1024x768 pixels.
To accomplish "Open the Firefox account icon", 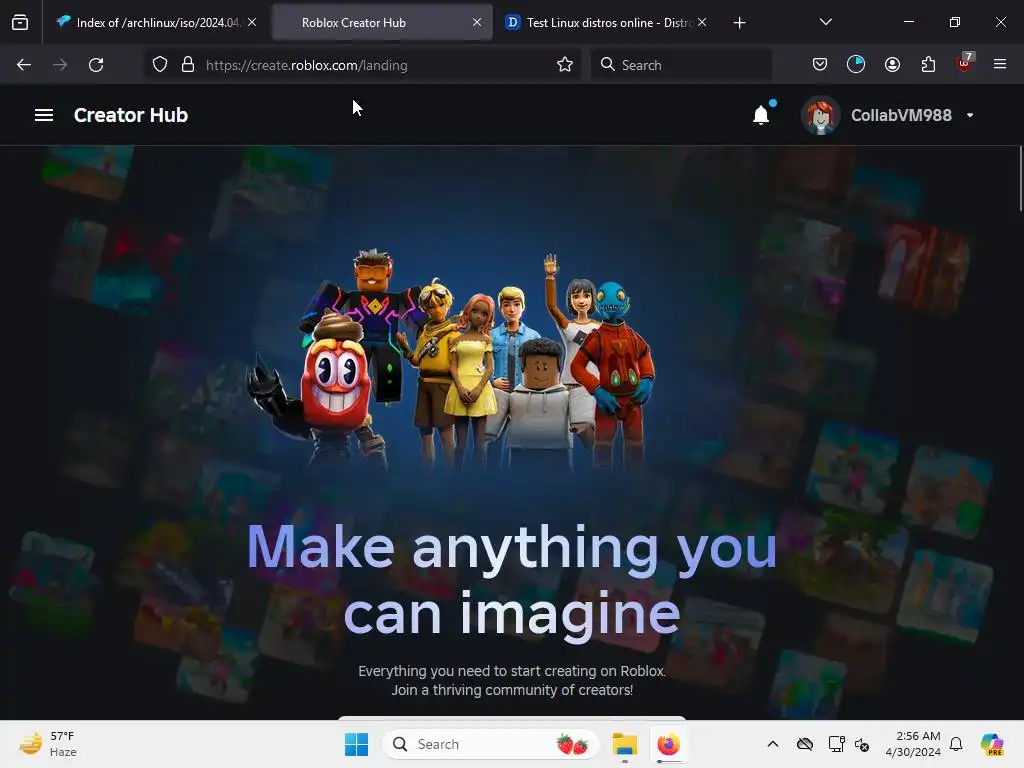I will coord(892,65).
